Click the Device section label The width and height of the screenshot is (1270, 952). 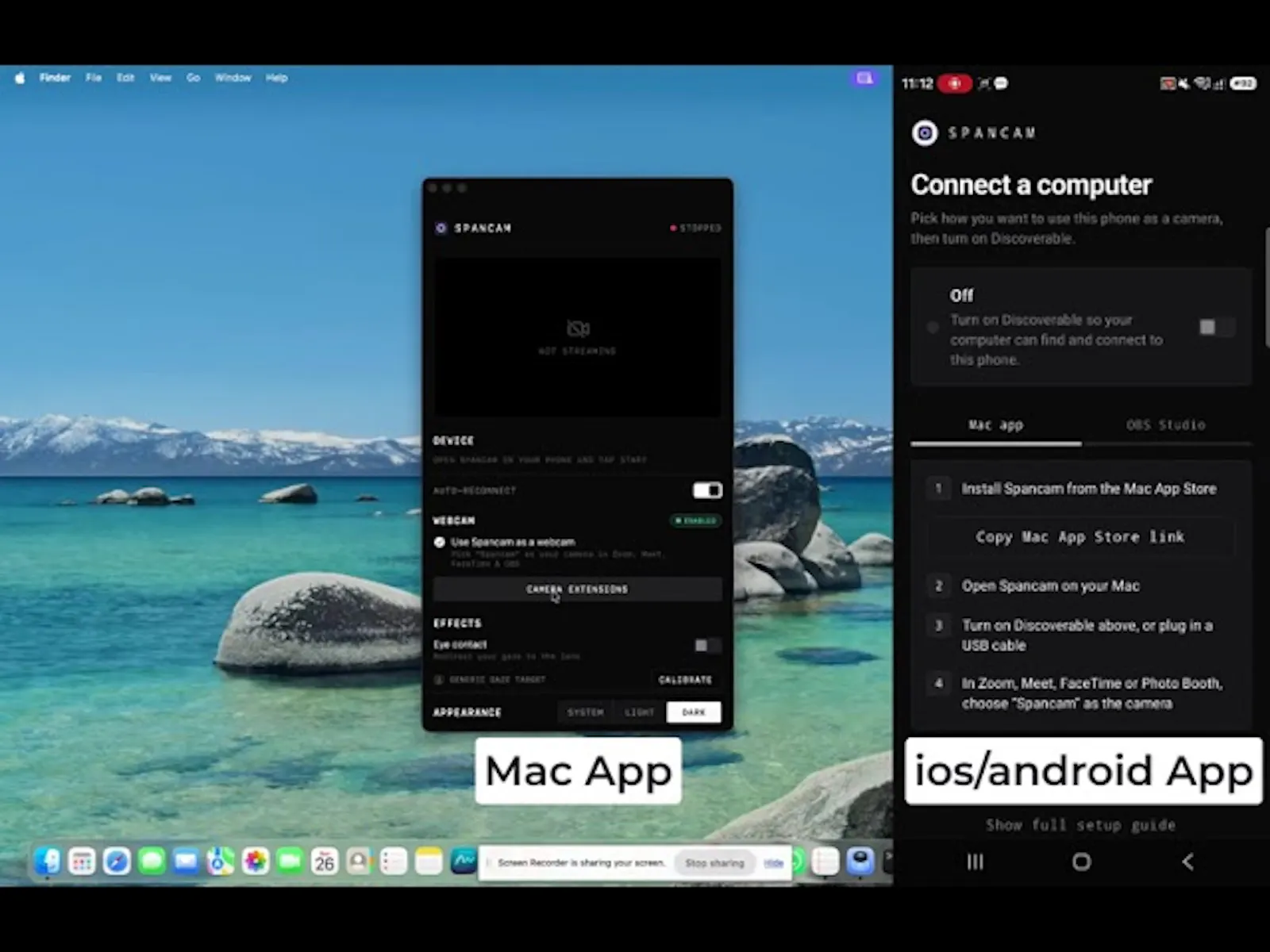coord(453,441)
